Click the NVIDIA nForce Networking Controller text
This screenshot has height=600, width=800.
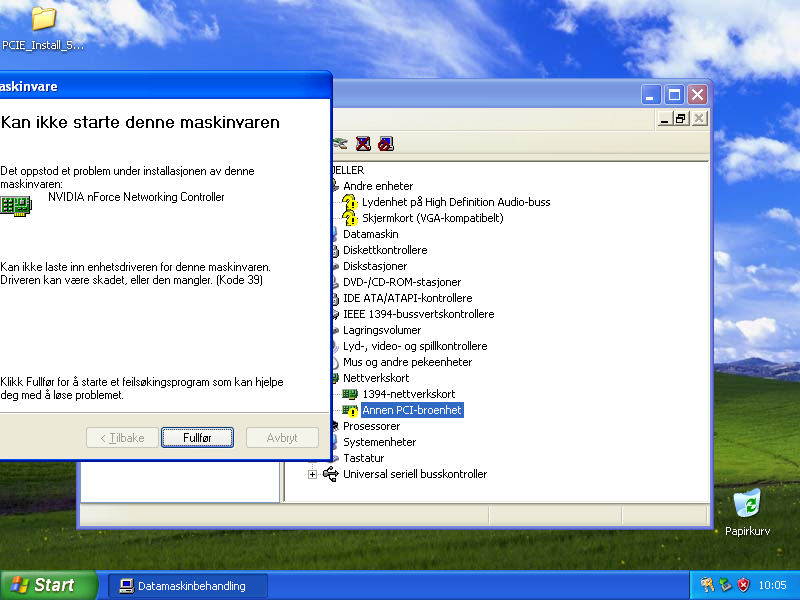[136, 197]
